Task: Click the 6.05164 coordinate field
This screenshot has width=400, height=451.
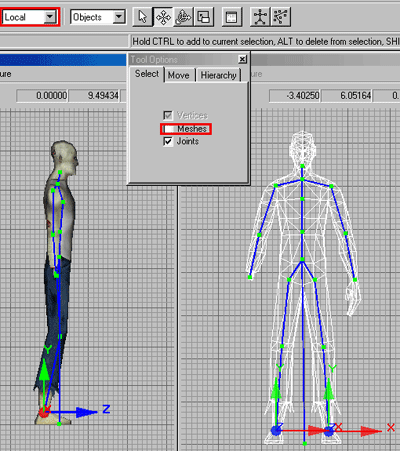Action: click(347, 96)
